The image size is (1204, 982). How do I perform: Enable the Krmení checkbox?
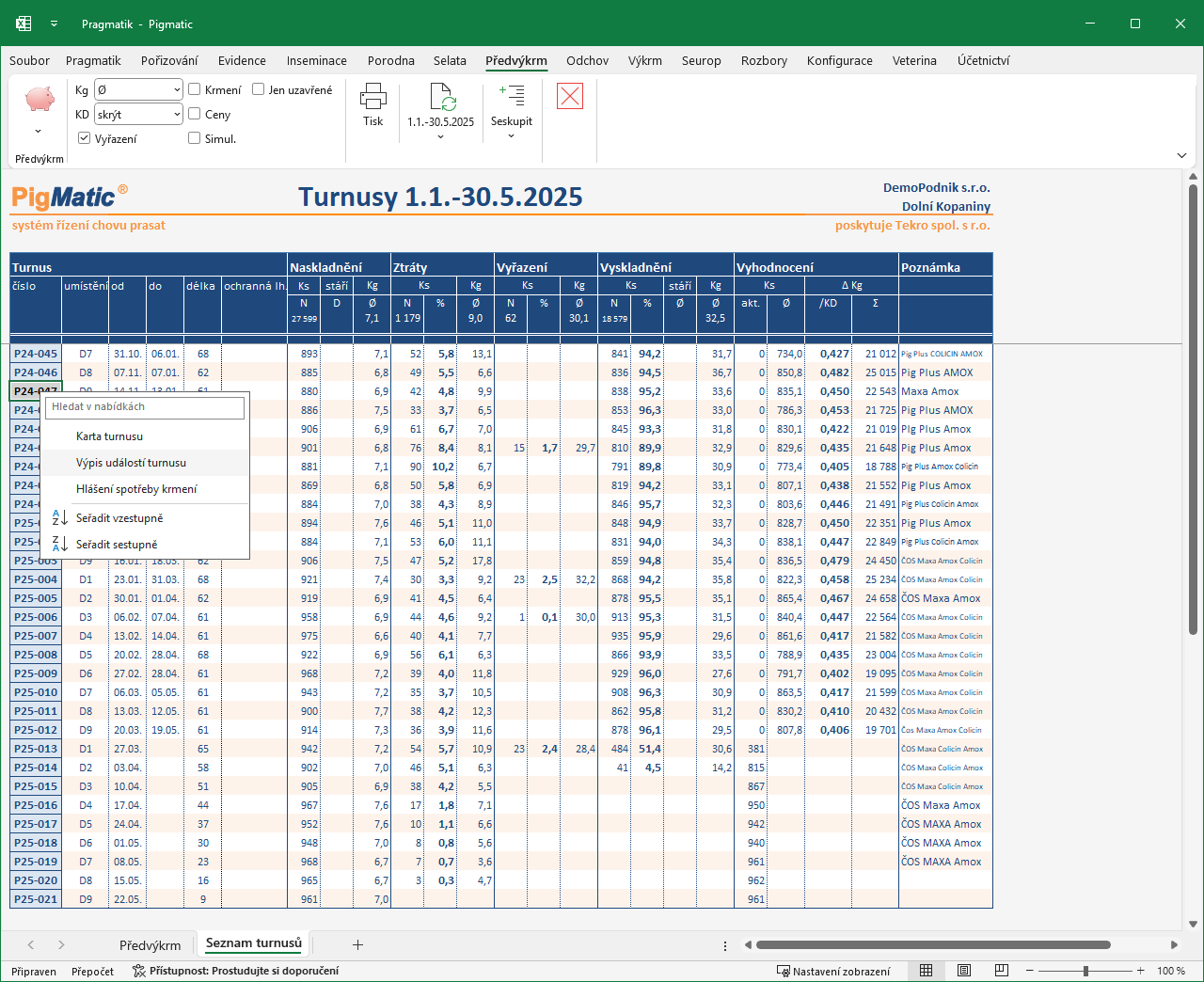[x=195, y=89]
